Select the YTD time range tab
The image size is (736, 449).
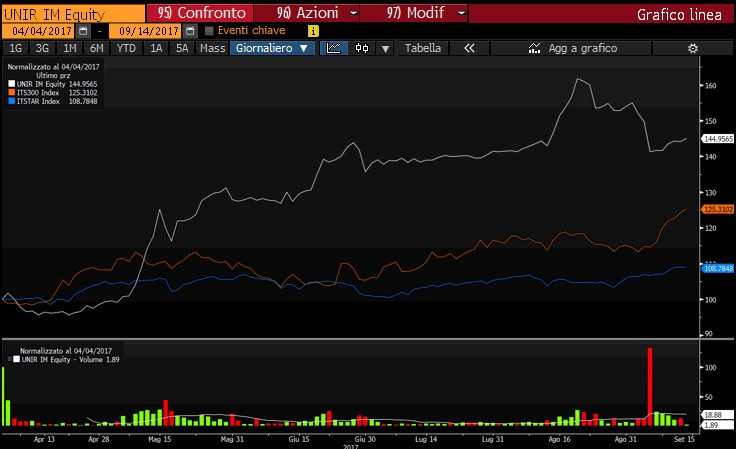[126, 48]
